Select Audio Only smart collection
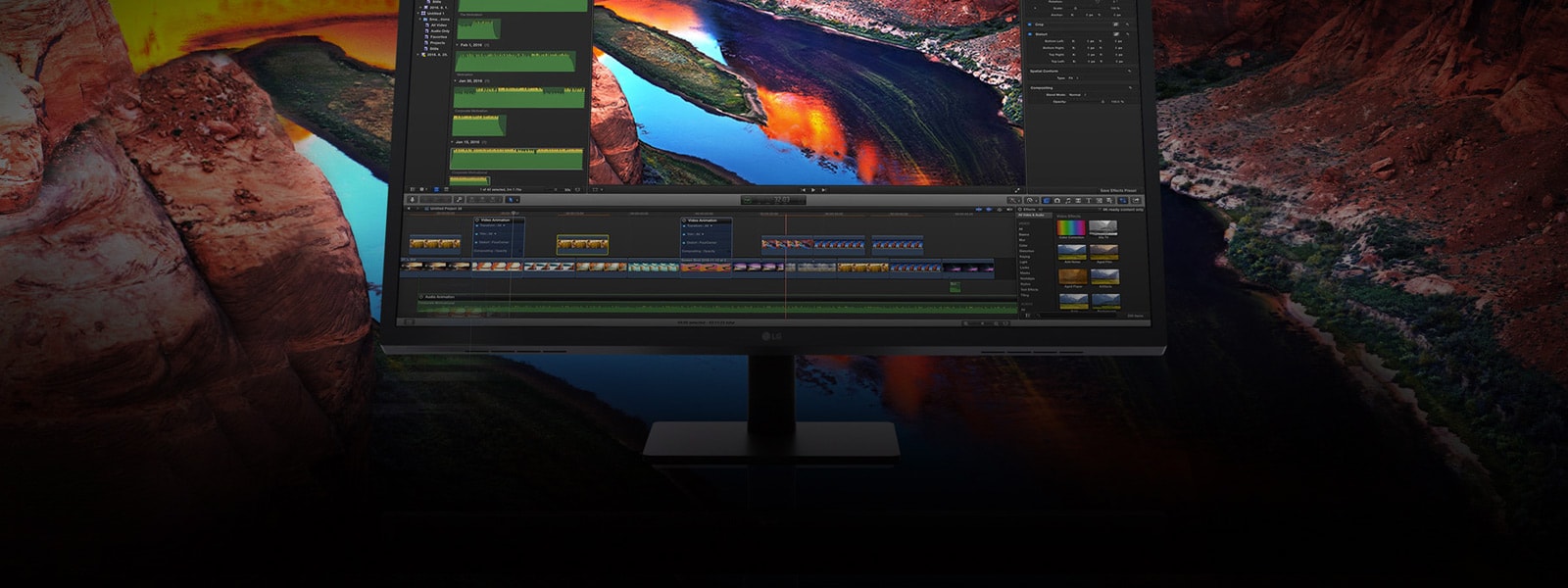This screenshot has height=588, width=1568. pos(441,31)
